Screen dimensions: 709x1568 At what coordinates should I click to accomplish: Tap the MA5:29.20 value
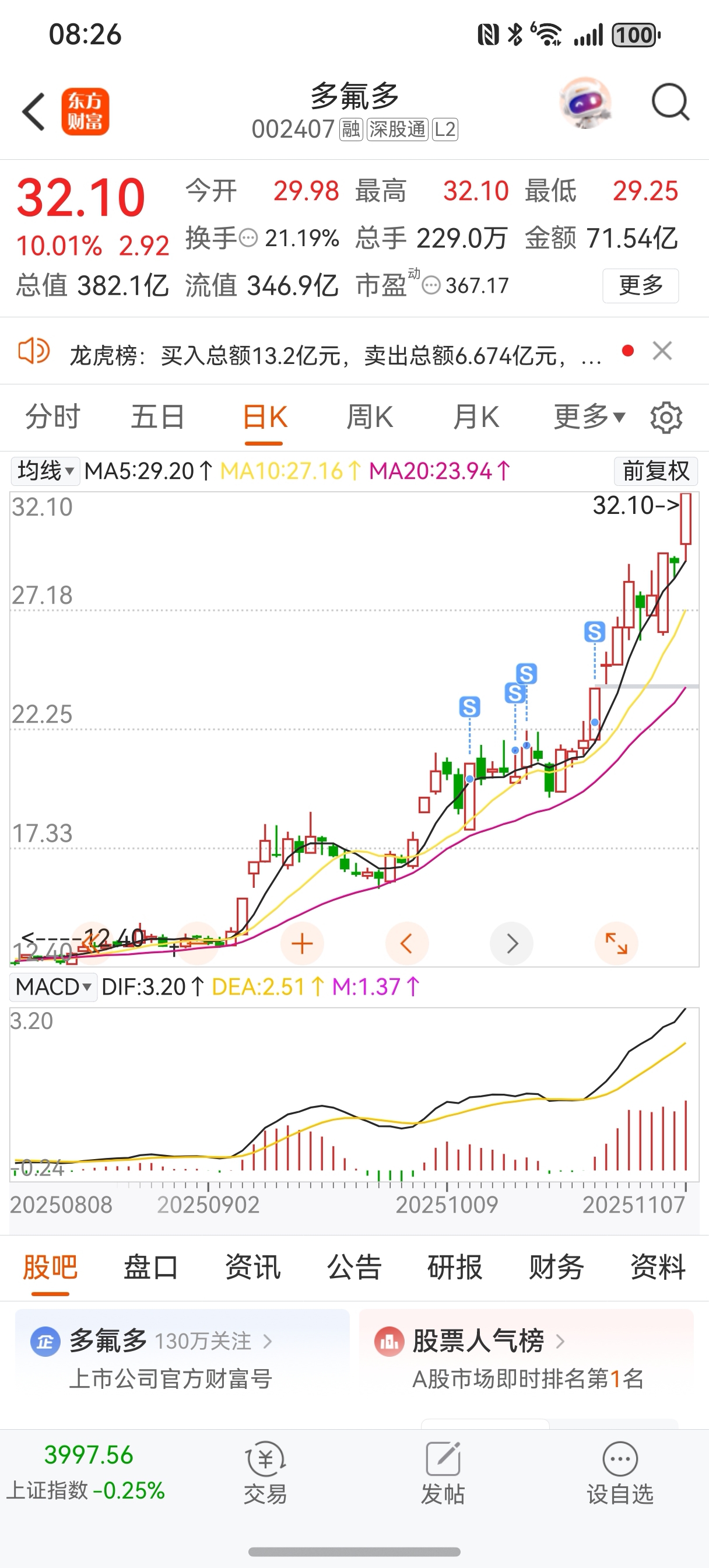point(149,471)
